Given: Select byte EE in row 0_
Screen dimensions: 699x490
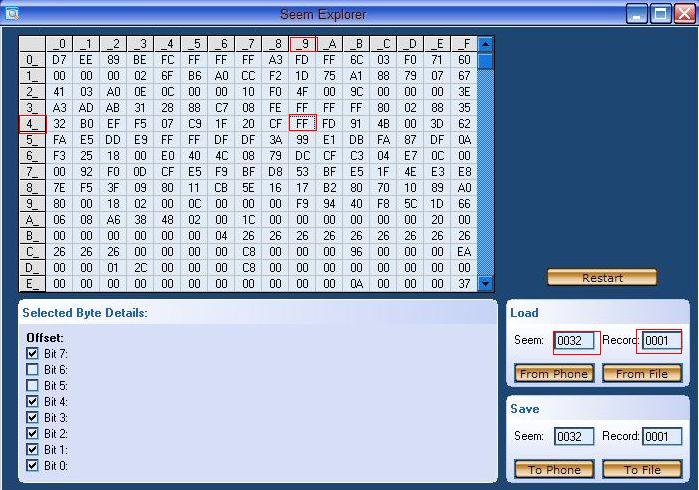Looking at the screenshot, I should [x=86, y=60].
